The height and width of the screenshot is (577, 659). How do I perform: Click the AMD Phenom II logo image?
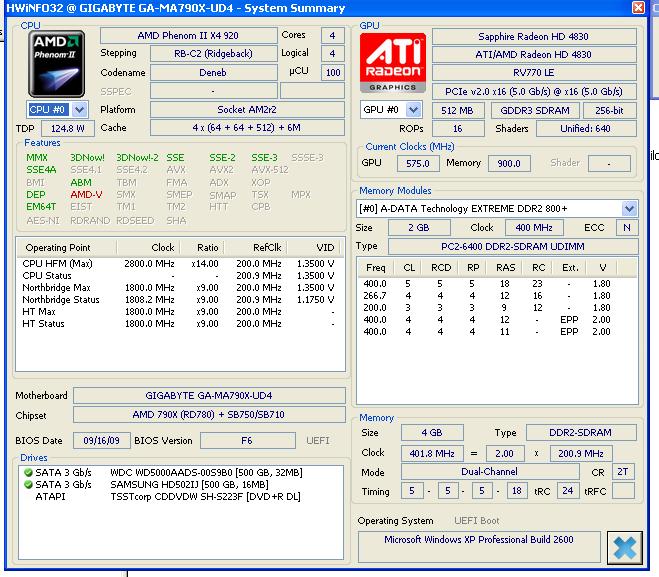57,64
